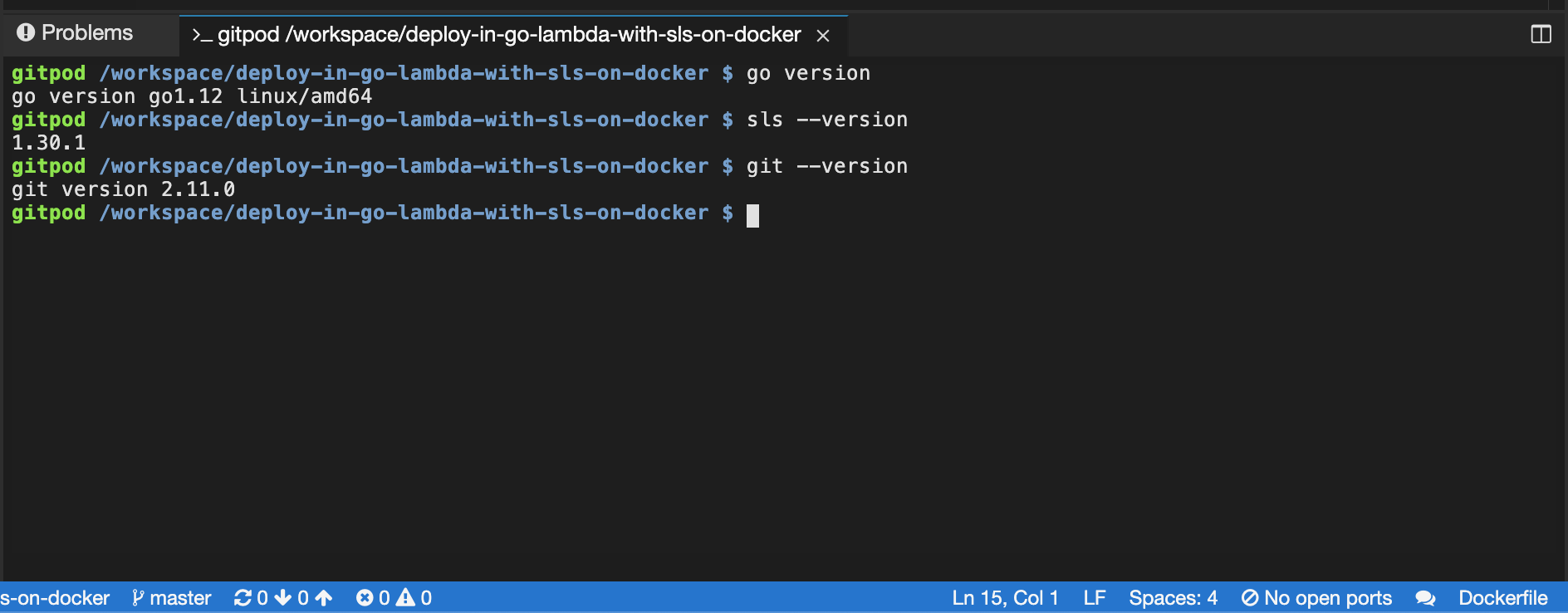This screenshot has width=1568, height=613.
Task: Open the LF line ending selector
Action: [1095, 597]
